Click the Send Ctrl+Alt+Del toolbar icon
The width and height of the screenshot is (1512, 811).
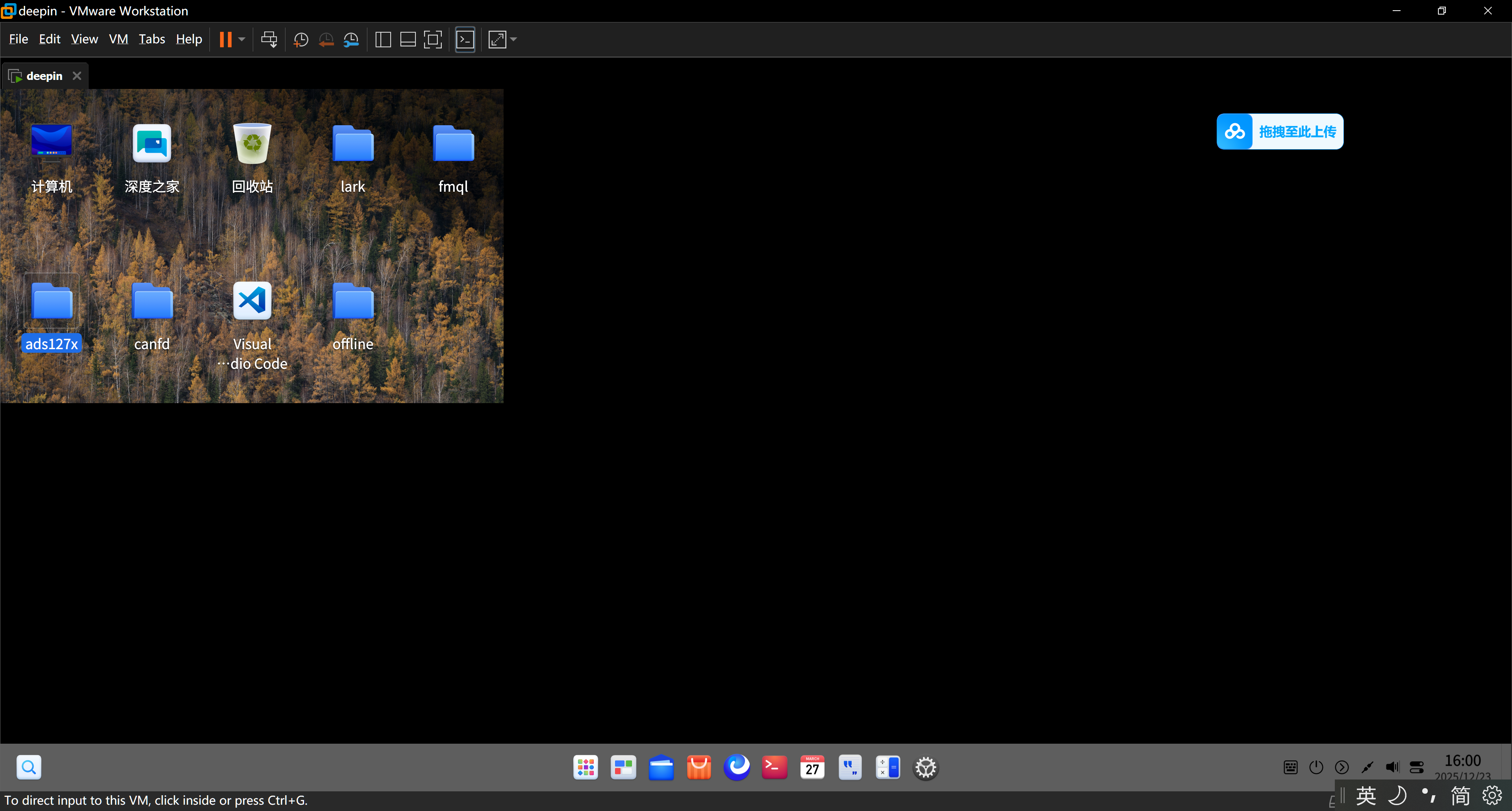(269, 39)
